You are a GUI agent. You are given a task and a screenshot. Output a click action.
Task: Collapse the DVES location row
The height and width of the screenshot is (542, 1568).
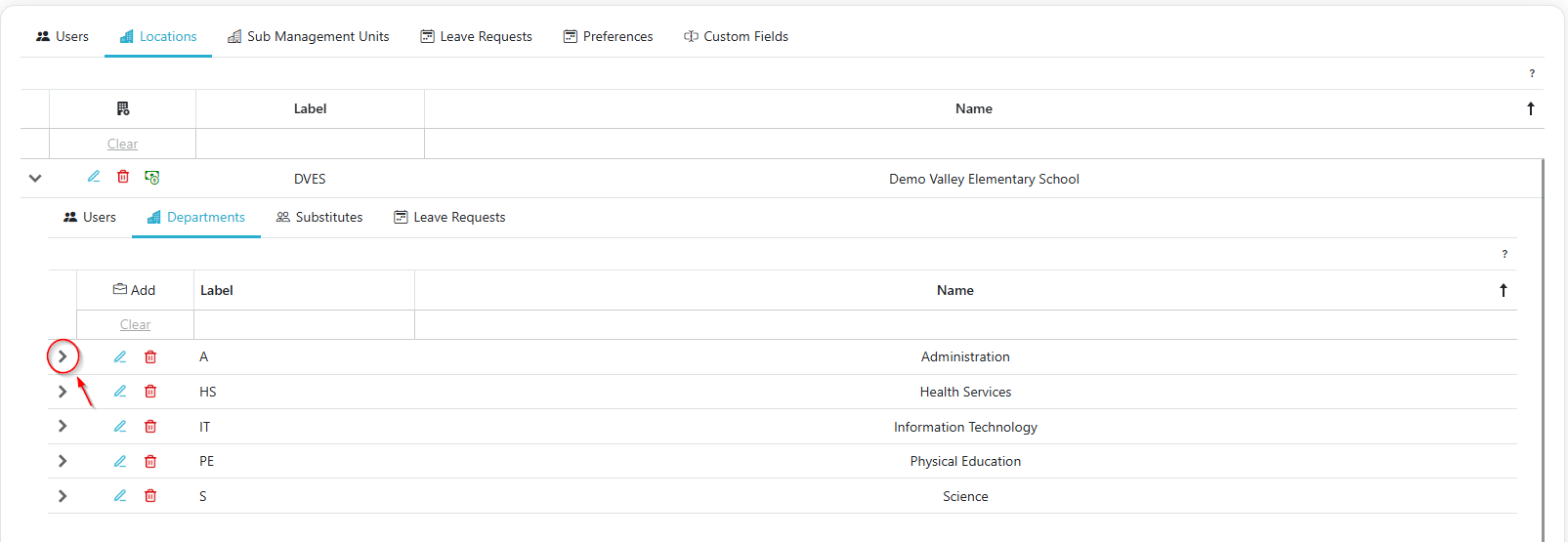(x=35, y=179)
